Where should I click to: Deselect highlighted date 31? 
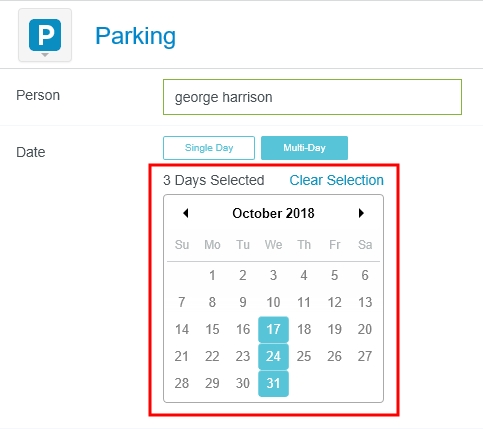pyautogui.click(x=273, y=383)
